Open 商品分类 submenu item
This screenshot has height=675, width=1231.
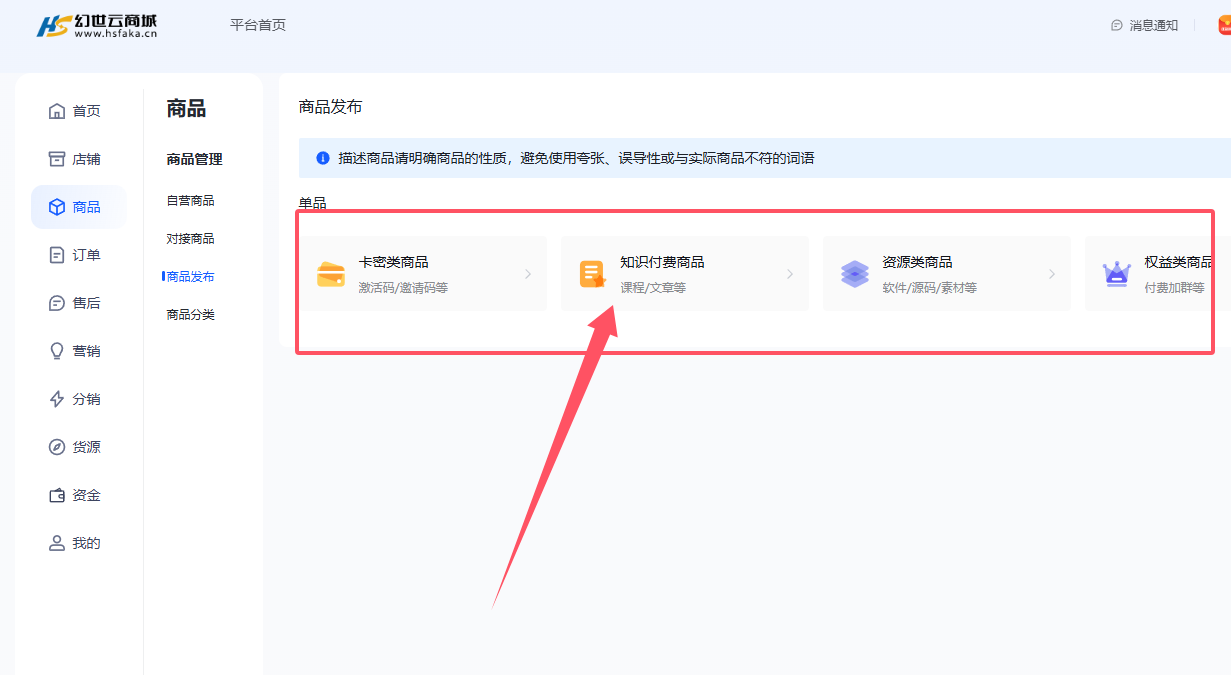[190, 315]
